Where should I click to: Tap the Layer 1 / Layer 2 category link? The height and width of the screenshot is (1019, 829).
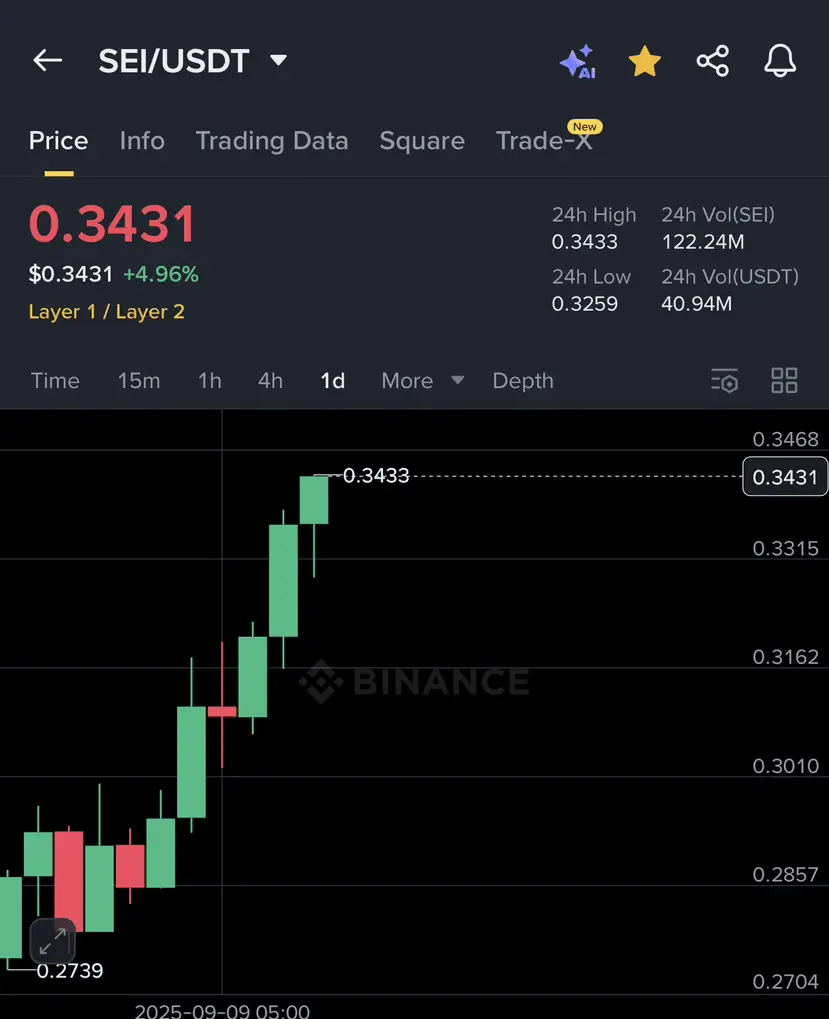tap(107, 312)
